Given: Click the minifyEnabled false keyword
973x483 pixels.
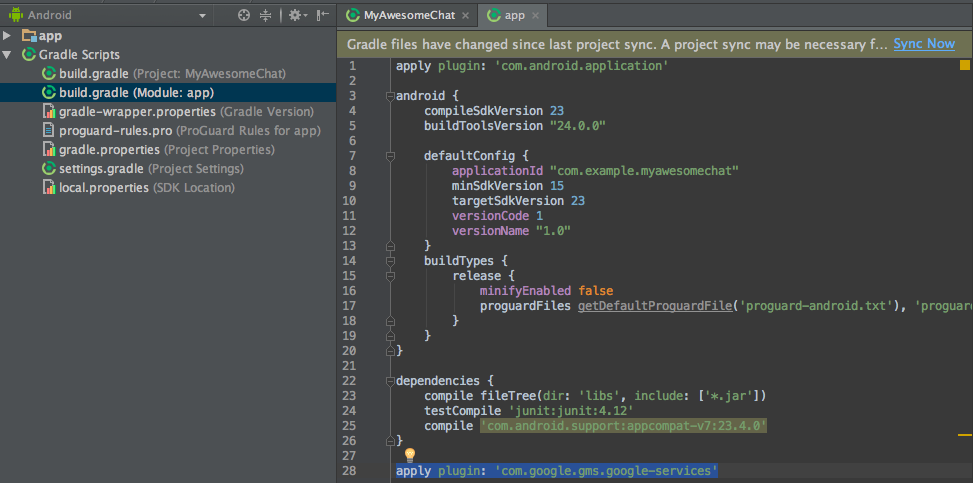Looking at the screenshot, I should [x=596, y=291].
